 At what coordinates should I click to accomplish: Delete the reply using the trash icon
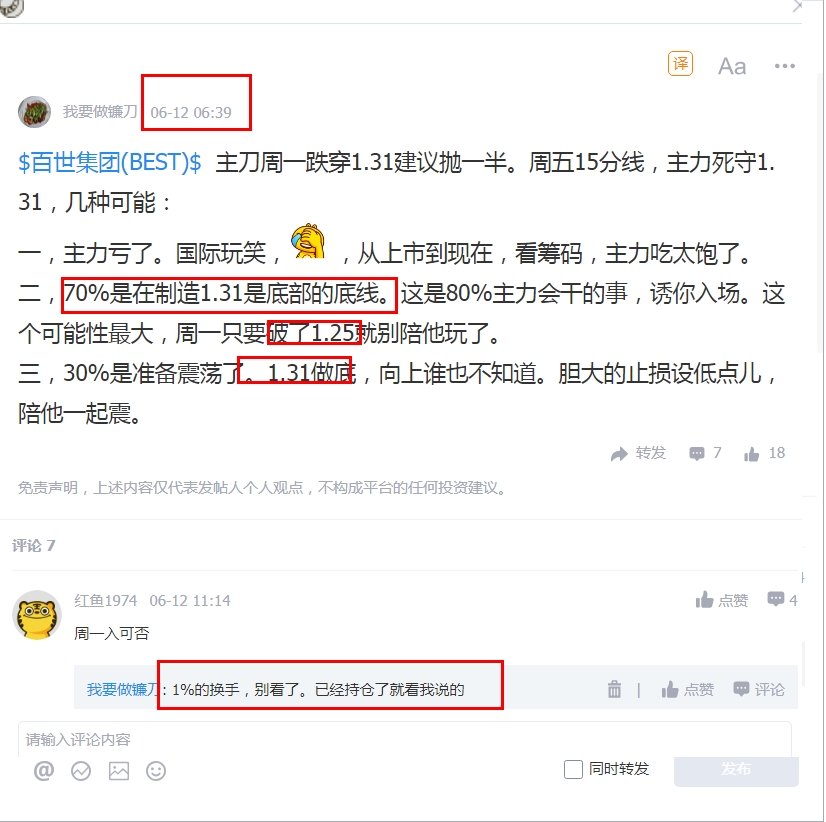coord(614,689)
